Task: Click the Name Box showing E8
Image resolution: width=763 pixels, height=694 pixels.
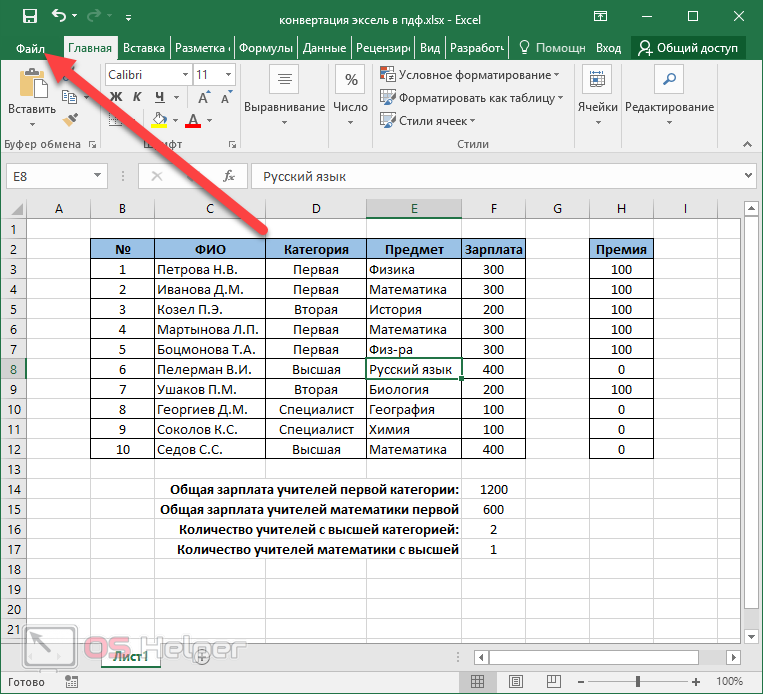Action: pos(49,176)
